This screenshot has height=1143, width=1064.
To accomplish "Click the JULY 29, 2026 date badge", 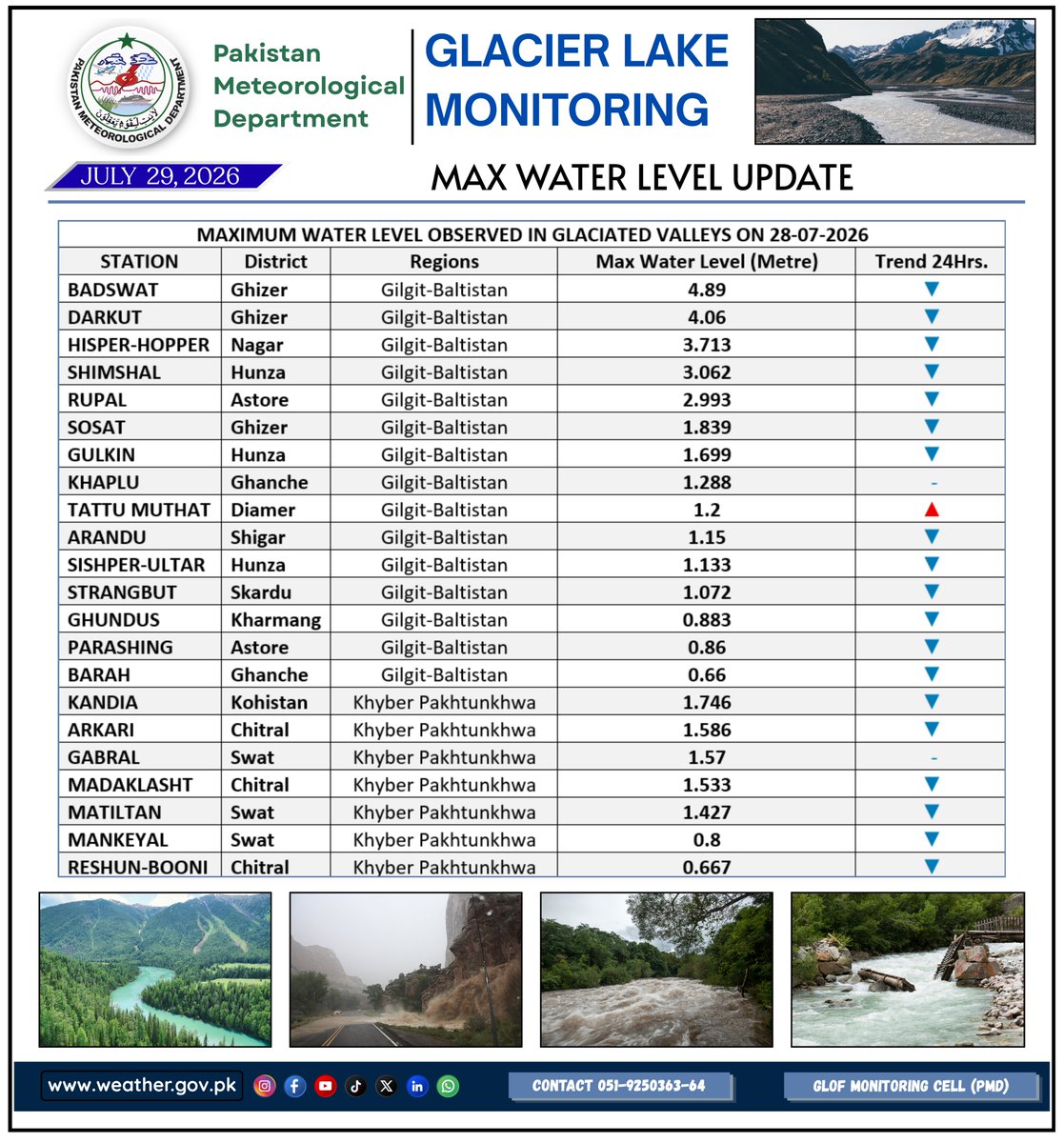I will [164, 176].
